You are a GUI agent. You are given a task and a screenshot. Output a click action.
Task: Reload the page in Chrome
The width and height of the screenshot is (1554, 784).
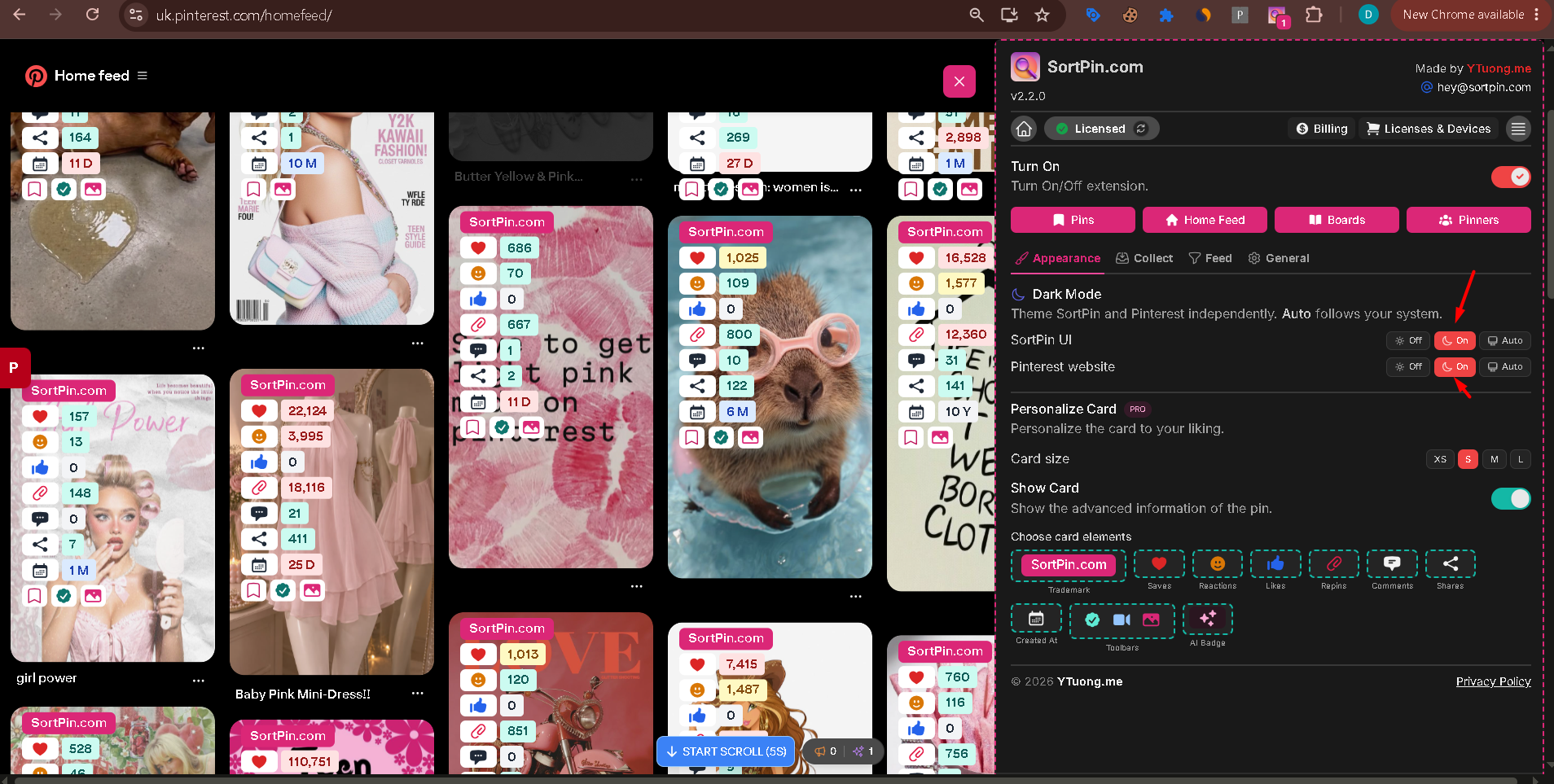[x=93, y=15]
